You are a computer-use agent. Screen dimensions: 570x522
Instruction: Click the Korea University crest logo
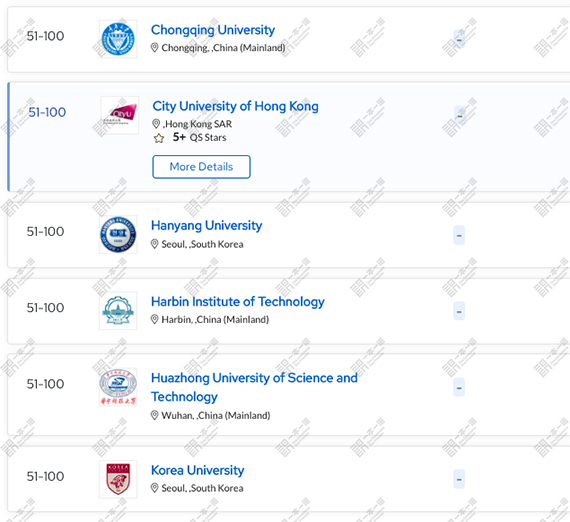(x=118, y=479)
